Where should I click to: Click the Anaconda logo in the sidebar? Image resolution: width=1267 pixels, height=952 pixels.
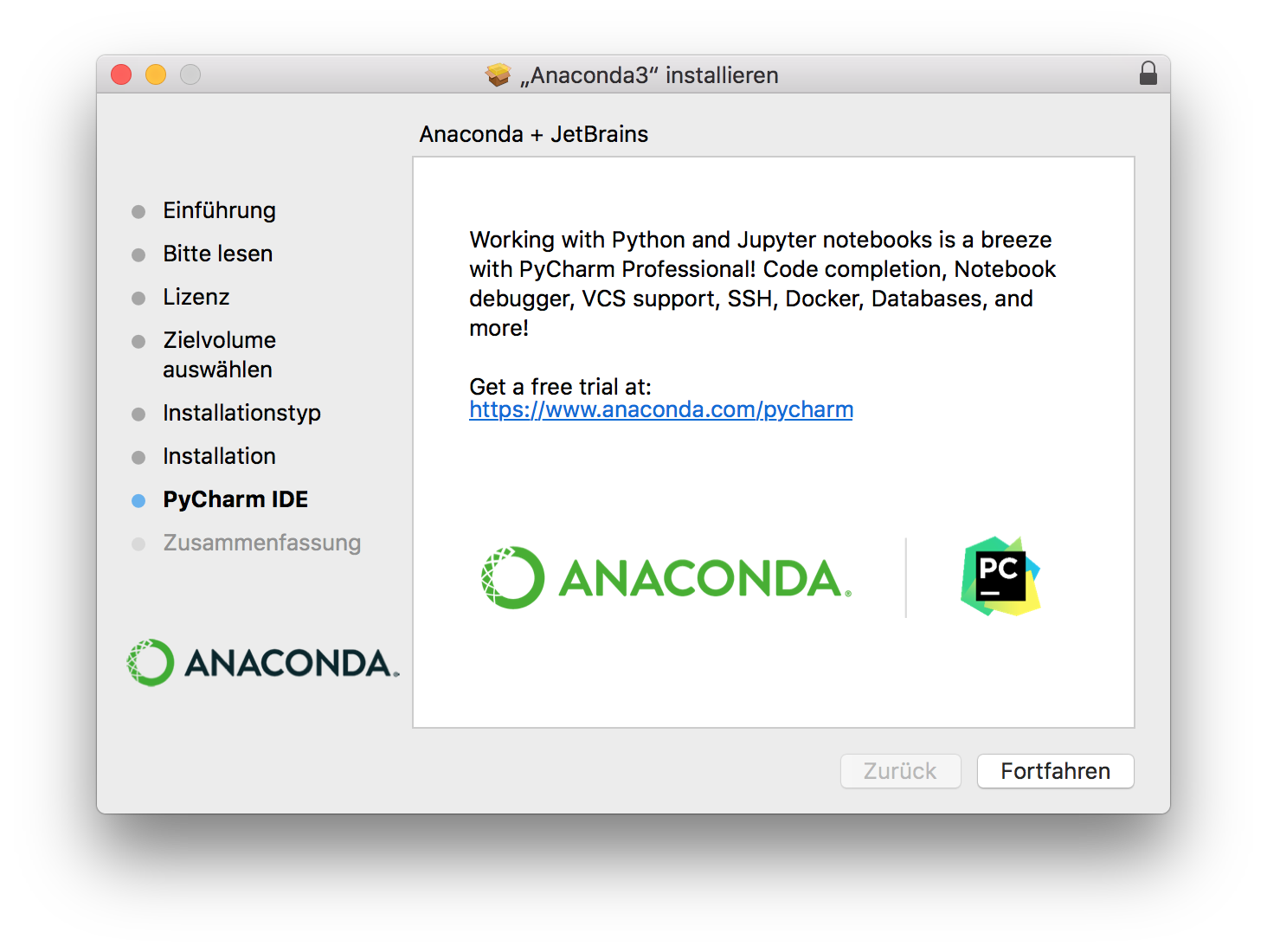(x=263, y=663)
